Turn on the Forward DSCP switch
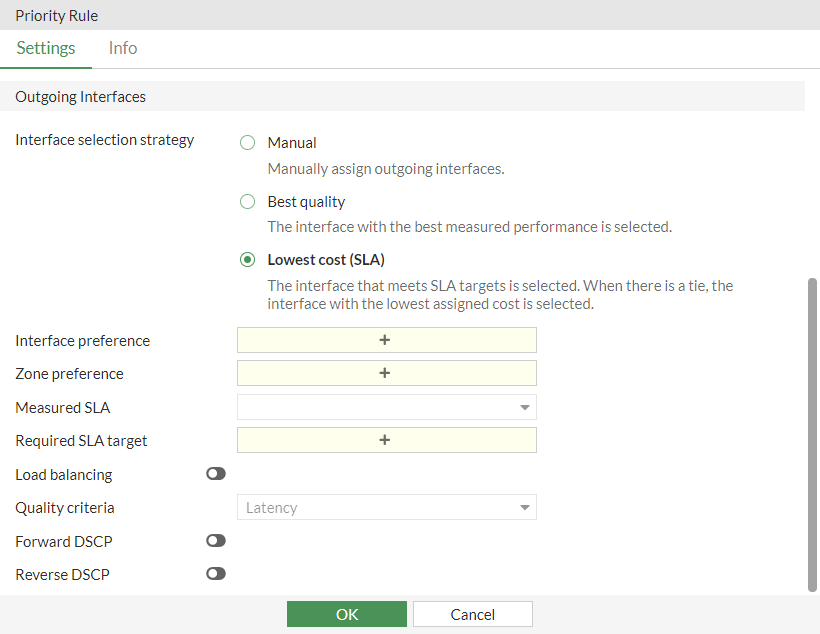The height and width of the screenshot is (634, 820). pyautogui.click(x=216, y=541)
